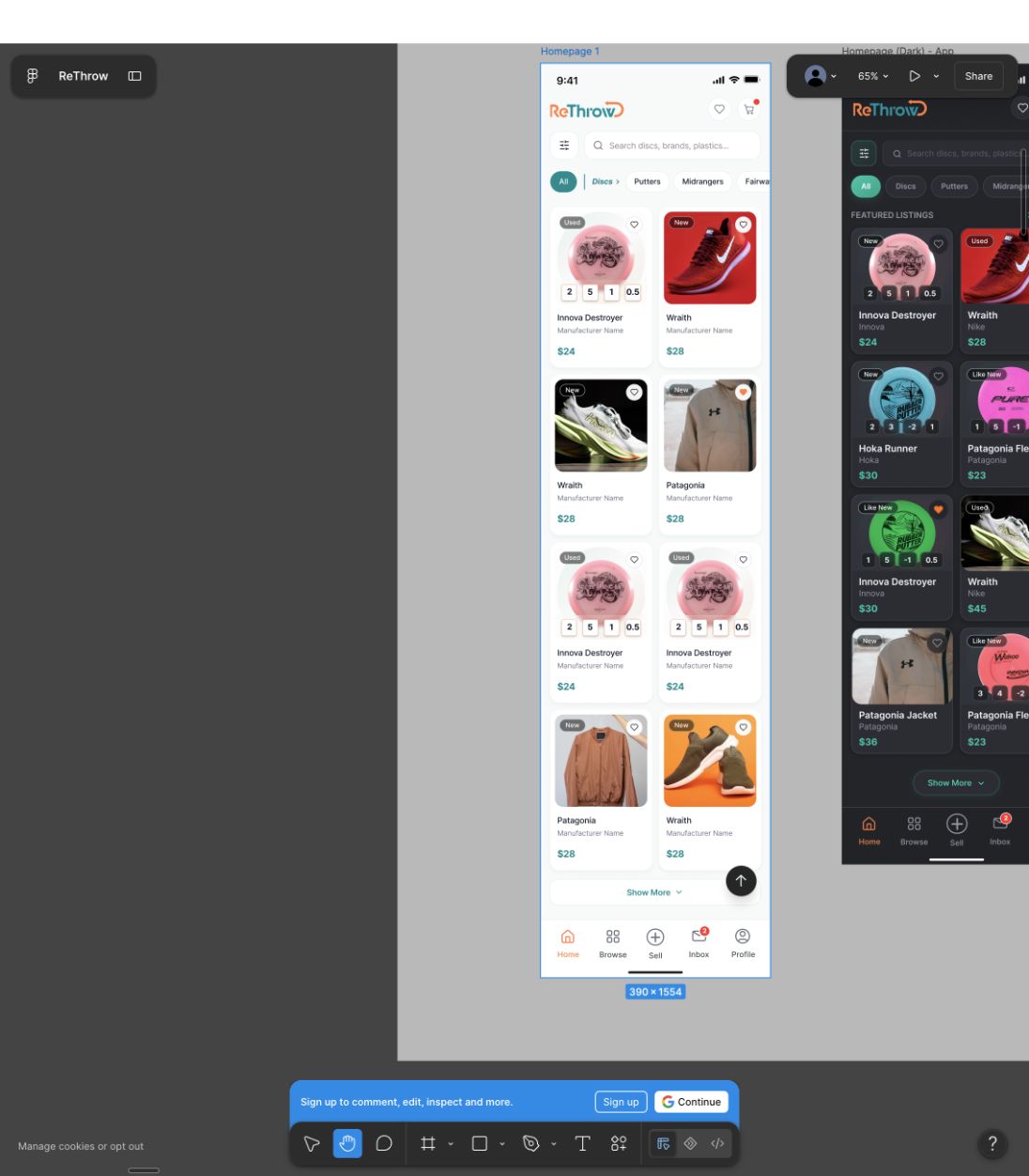Click the wishlist heart icon in light header
The height and width of the screenshot is (1176, 1029).
pyautogui.click(x=719, y=109)
